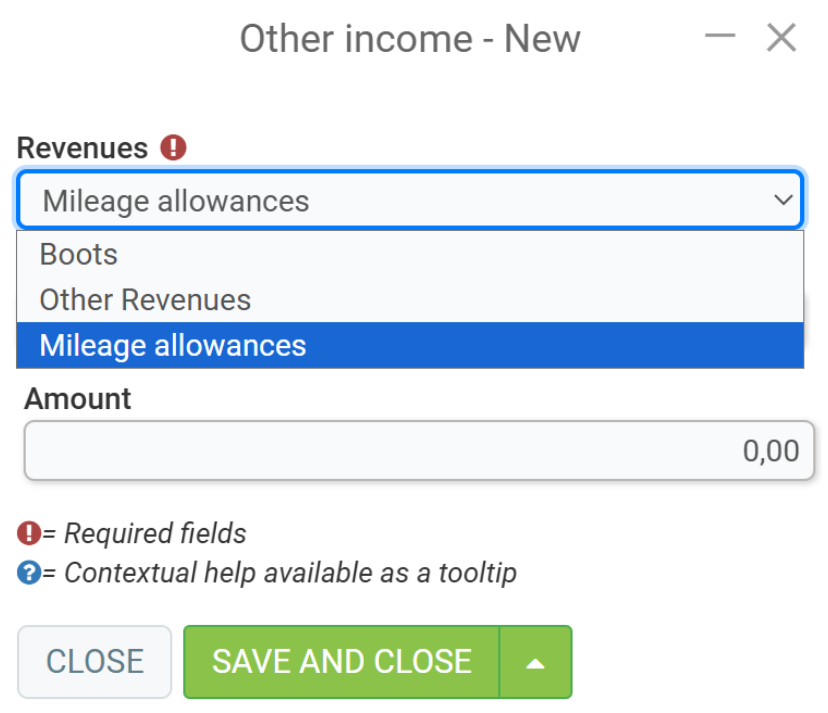Select Other Revenues option
The height and width of the screenshot is (713, 828).
pos(410,299)
